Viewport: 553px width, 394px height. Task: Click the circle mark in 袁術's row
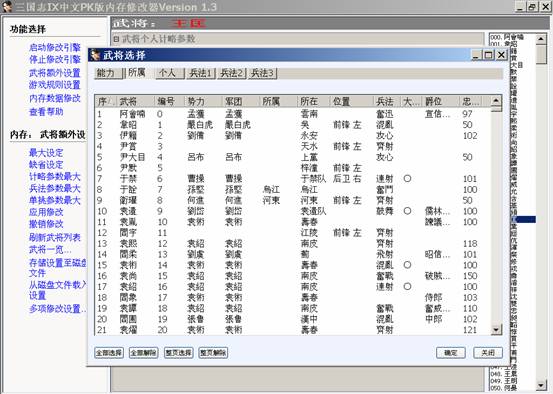click(407, 265)
